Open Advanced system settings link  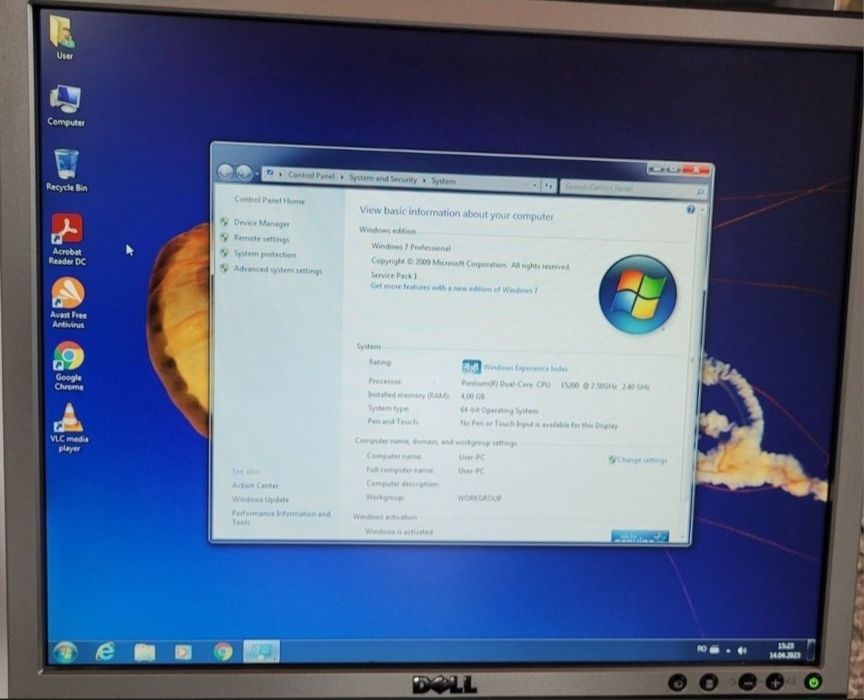click(x=278, y=270)
